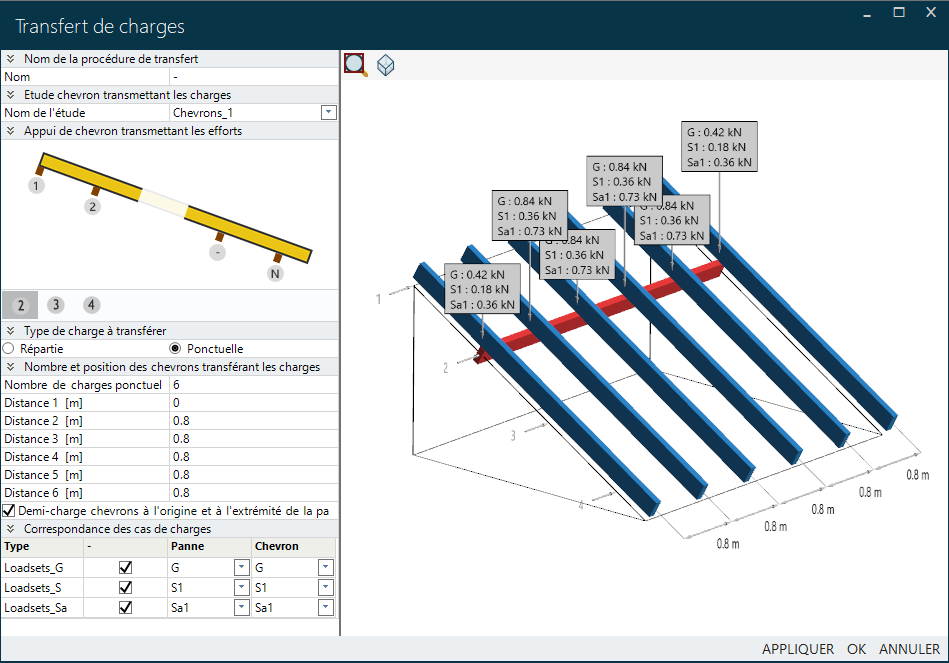
Task: Select support marker 2 on chevron diagram
Action: tap(92, 206)
